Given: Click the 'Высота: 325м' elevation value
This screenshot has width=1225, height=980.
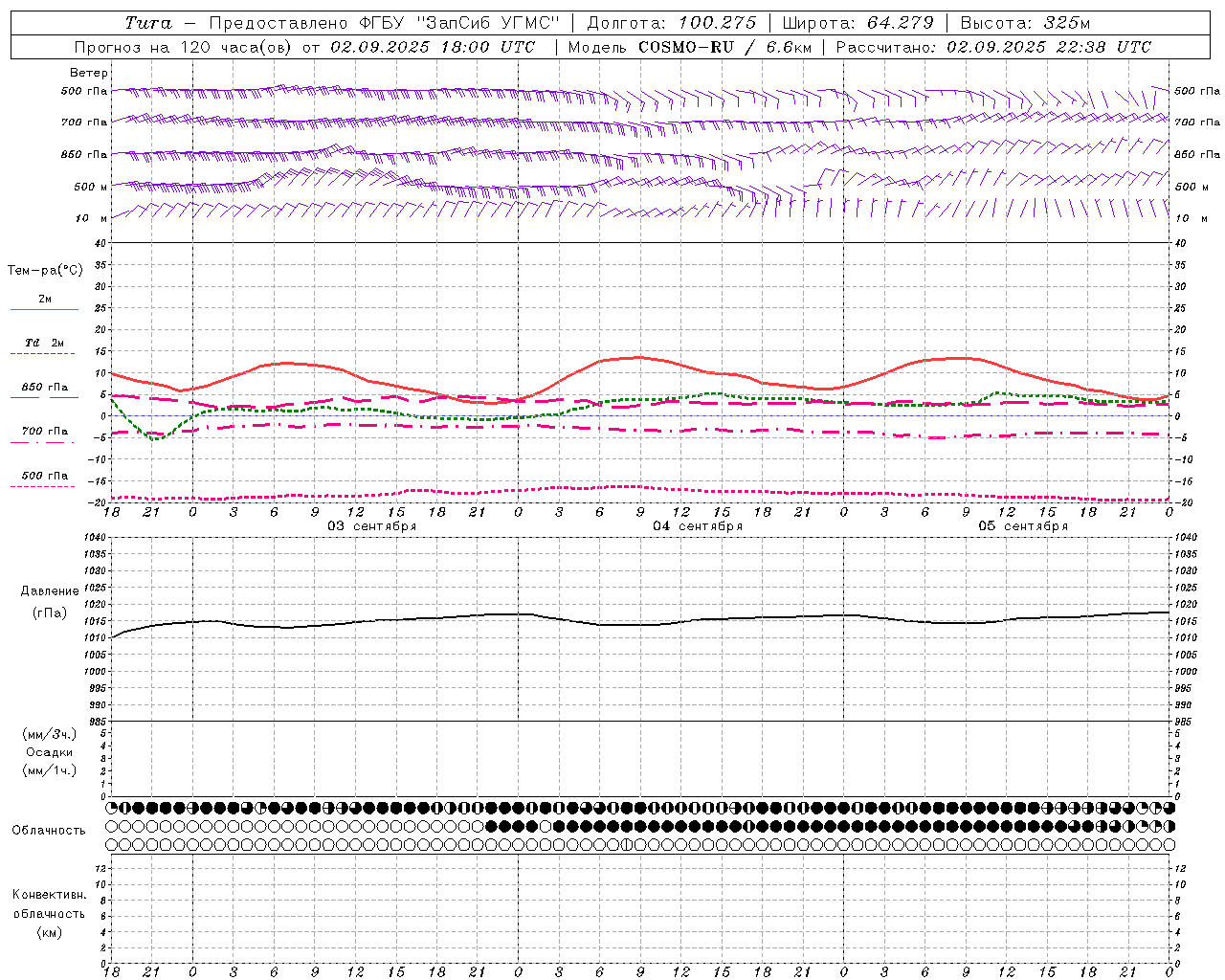Looking at the screenshot, I should pyautogui.click(x=1025, y=23).
